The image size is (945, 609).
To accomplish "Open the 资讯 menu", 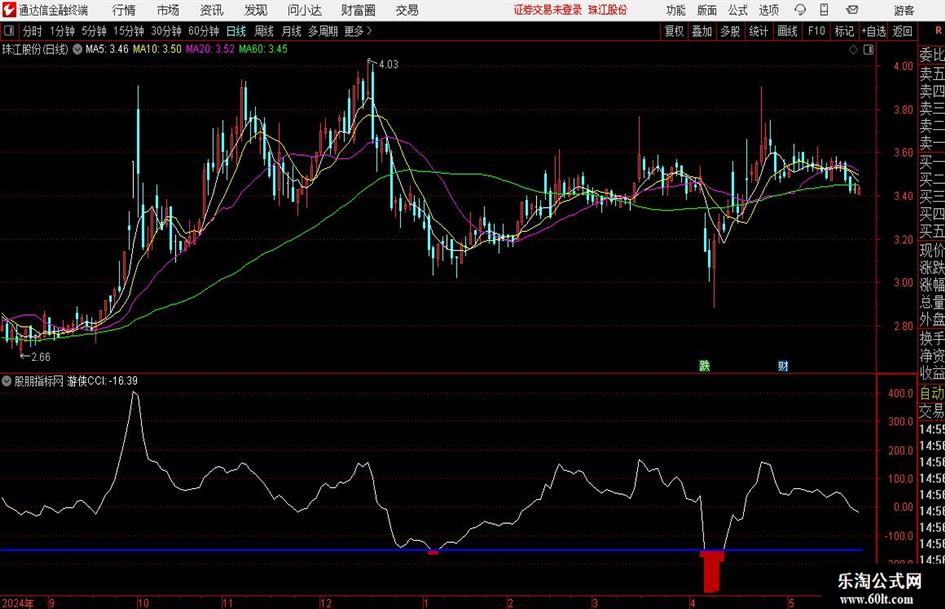I will tap(211, 10).
